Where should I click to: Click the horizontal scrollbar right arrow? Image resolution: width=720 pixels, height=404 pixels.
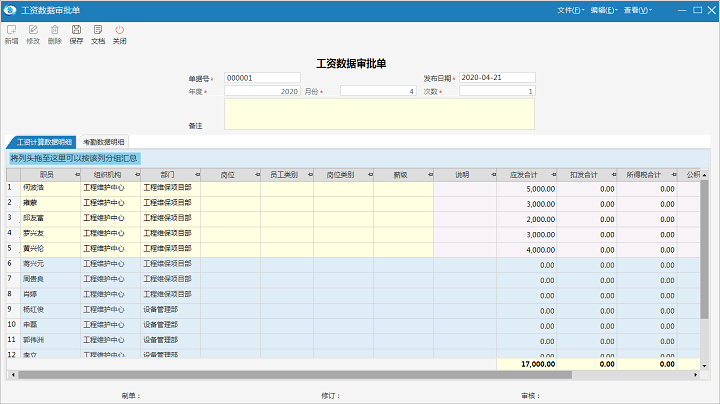[x=695, y=375]
